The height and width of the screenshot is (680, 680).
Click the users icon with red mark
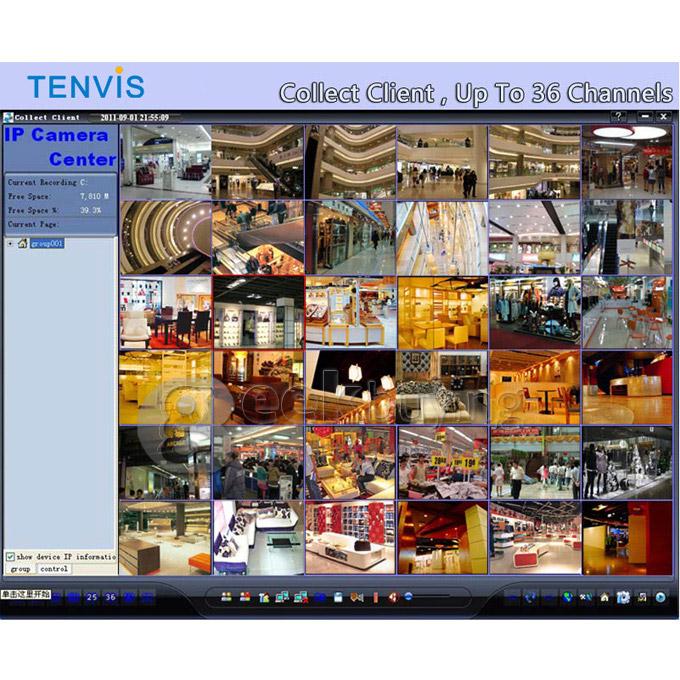coord(245,597)
